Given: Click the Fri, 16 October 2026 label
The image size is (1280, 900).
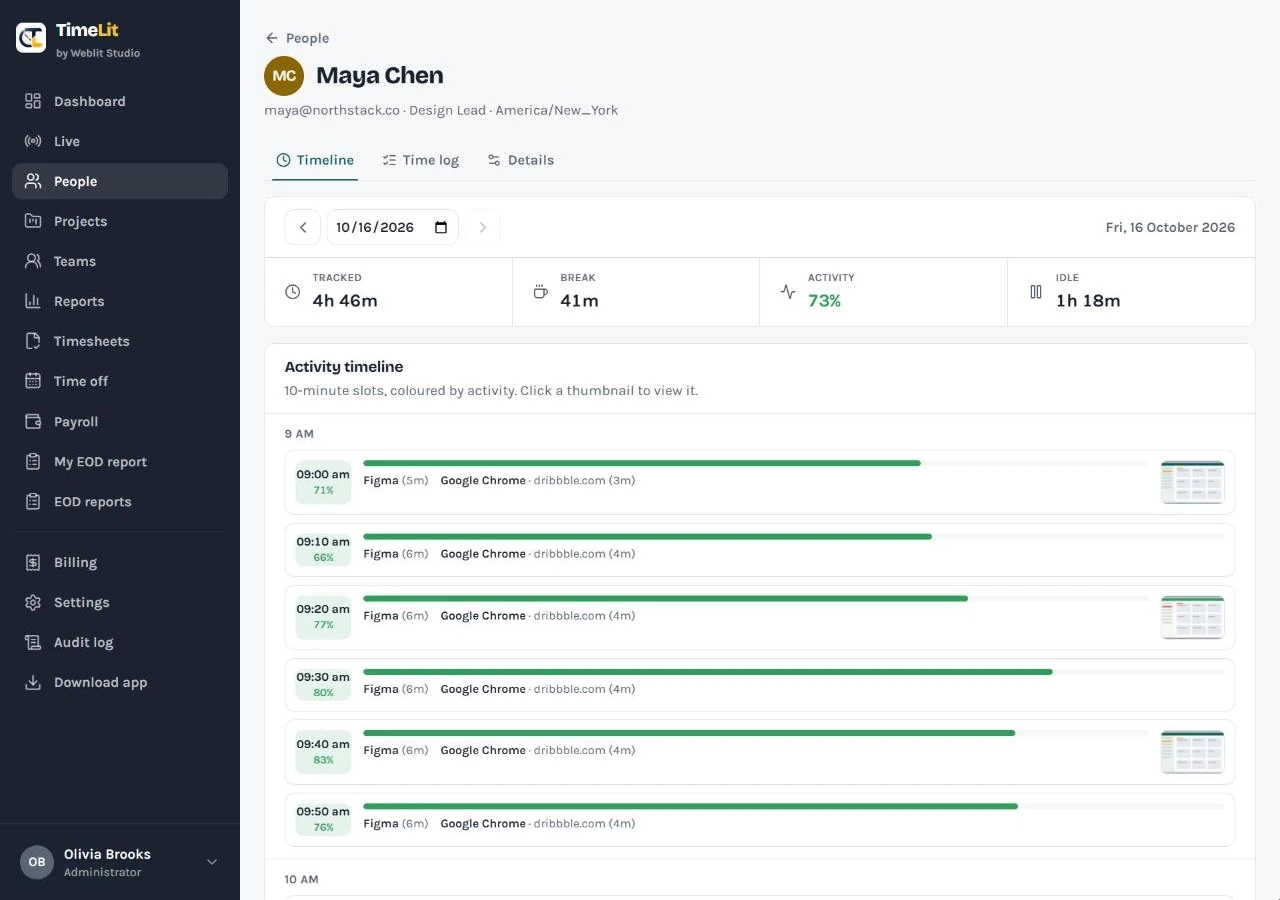Looking at the screenshot, I should (1170, 227).
